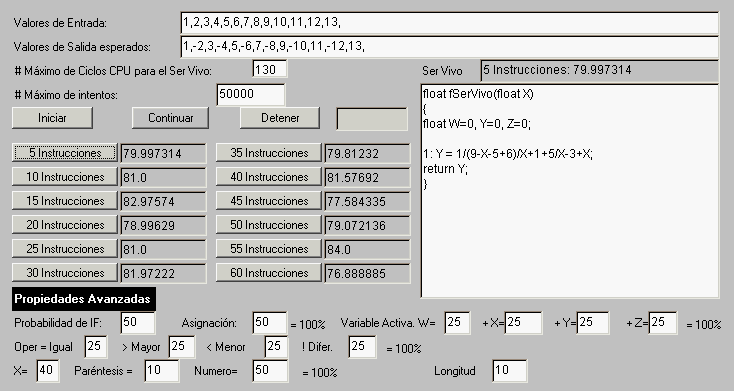
Task: Edit the ! Difer. operator field
Action: [362, 347]
